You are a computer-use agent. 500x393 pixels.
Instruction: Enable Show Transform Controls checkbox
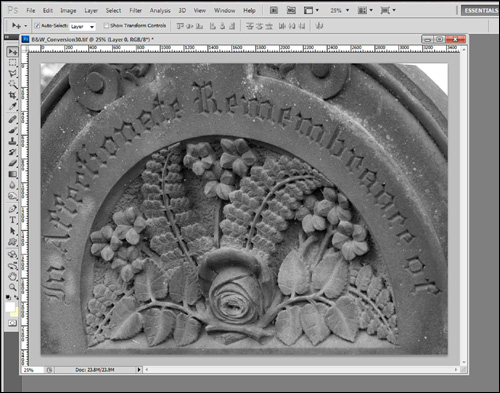pos(106,26)
